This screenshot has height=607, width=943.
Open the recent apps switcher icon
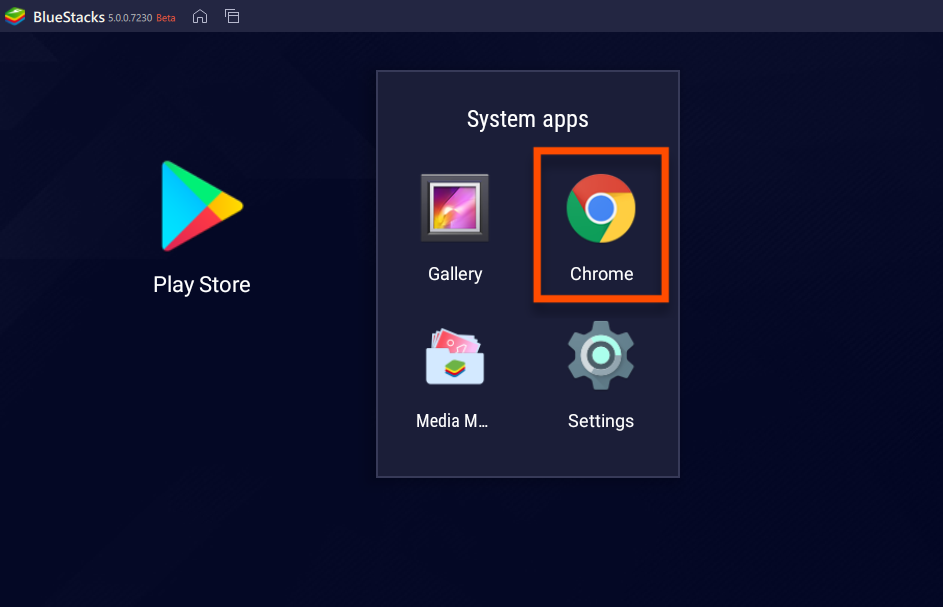233,17
